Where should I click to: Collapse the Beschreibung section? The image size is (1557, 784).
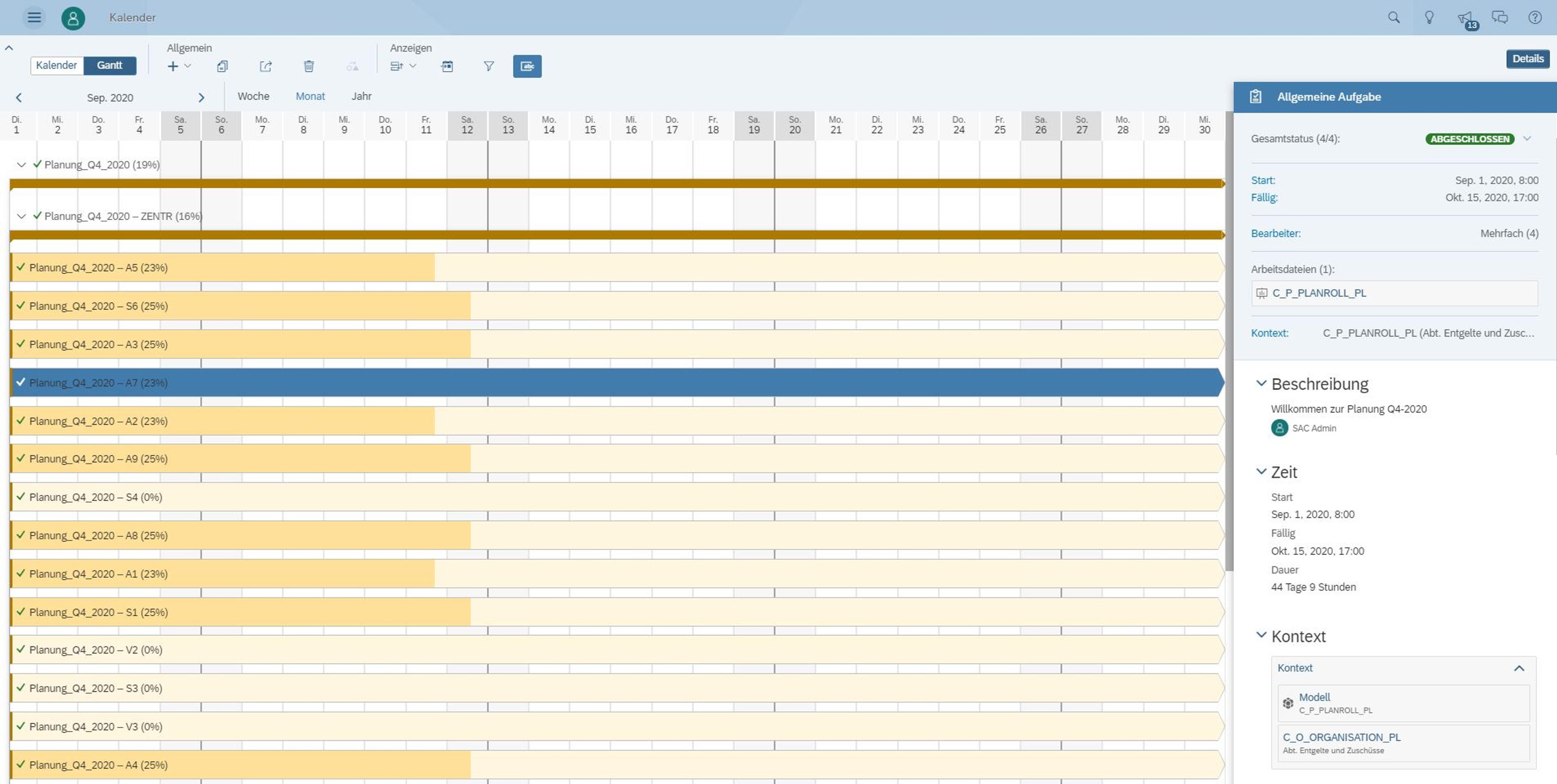1261,383
